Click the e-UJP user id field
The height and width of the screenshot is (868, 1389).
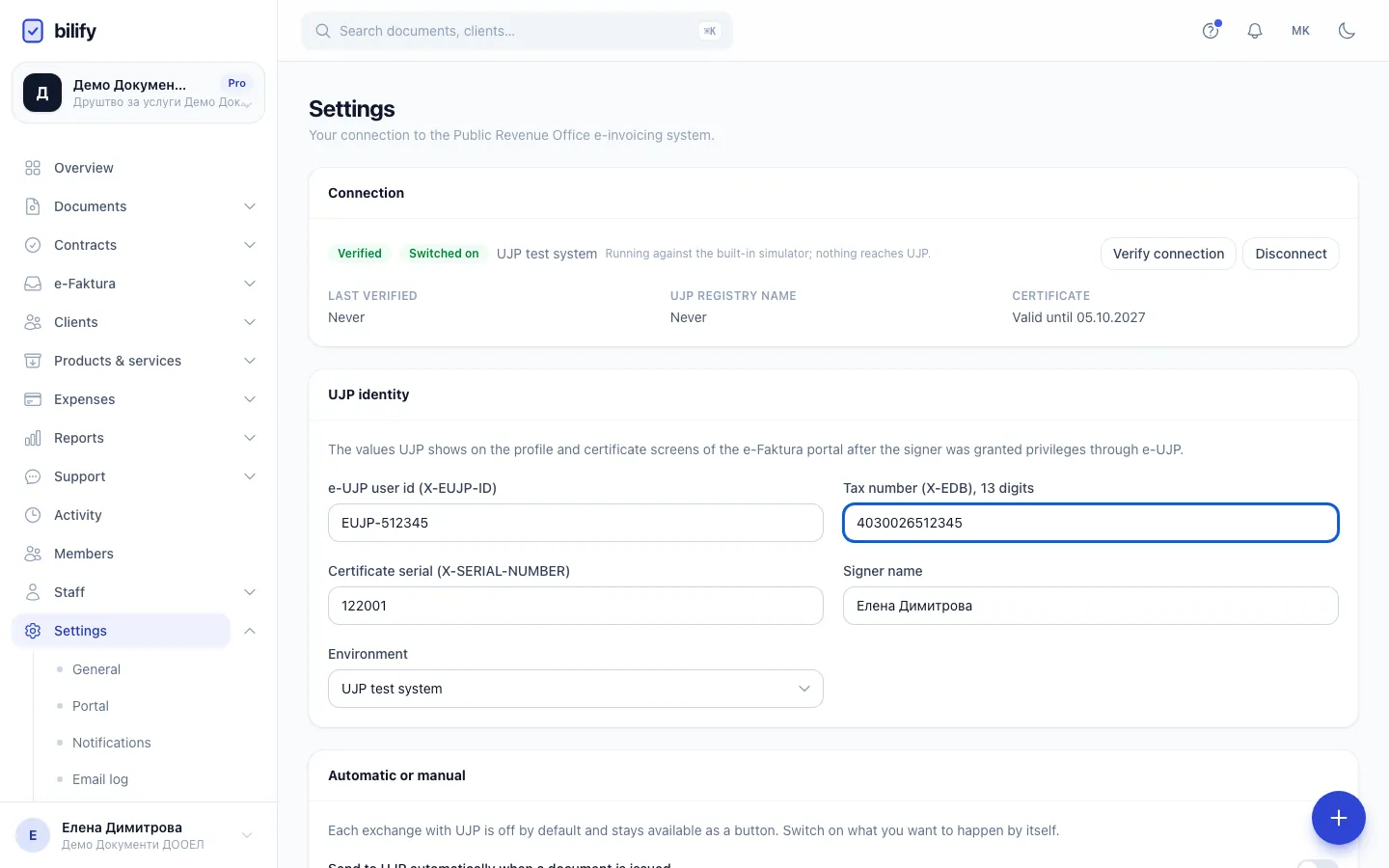click(x=576, y=523)
